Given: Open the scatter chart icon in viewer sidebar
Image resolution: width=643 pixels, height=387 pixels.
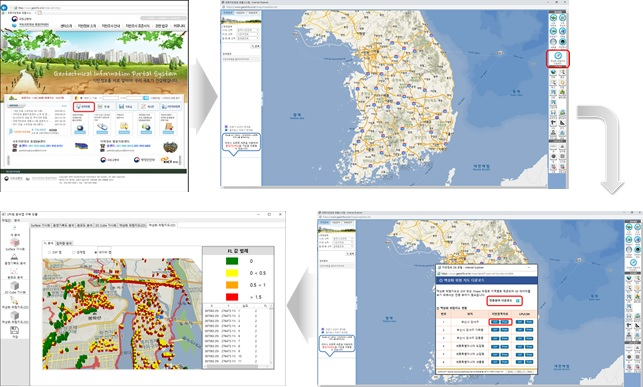Looking at the screenshot, I should pos(14,271).
